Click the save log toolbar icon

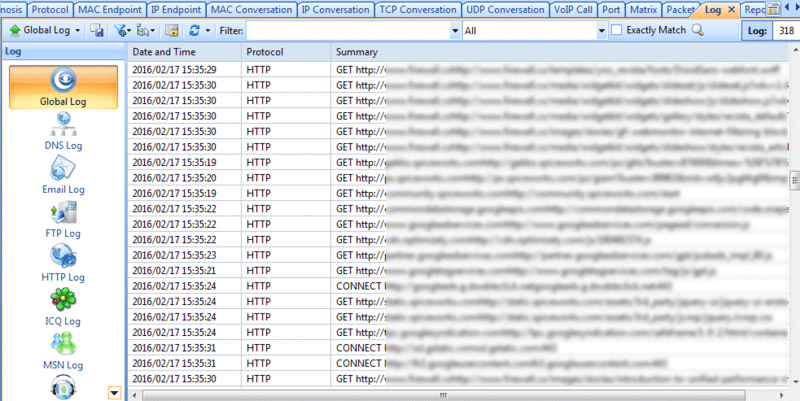coord(97,31)
